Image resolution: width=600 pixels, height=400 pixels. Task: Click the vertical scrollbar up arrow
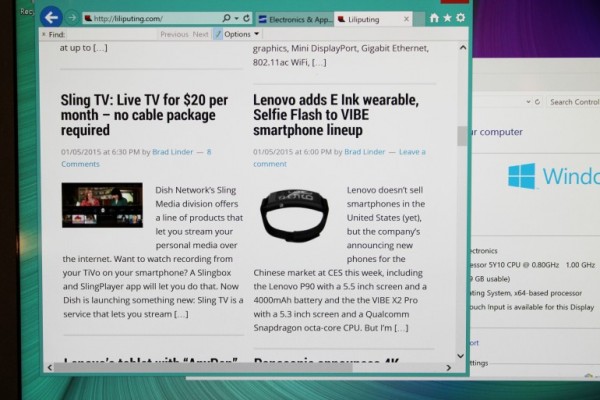click(463, 47)
